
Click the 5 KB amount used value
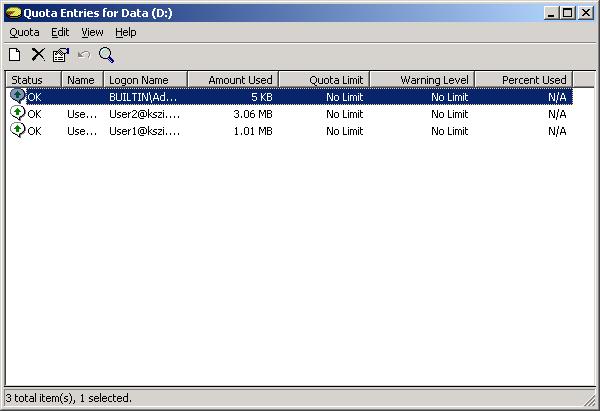pos(262,97)
